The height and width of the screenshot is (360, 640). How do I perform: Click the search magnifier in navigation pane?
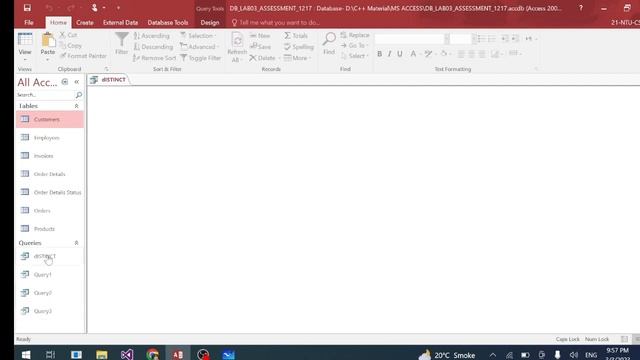79,95
